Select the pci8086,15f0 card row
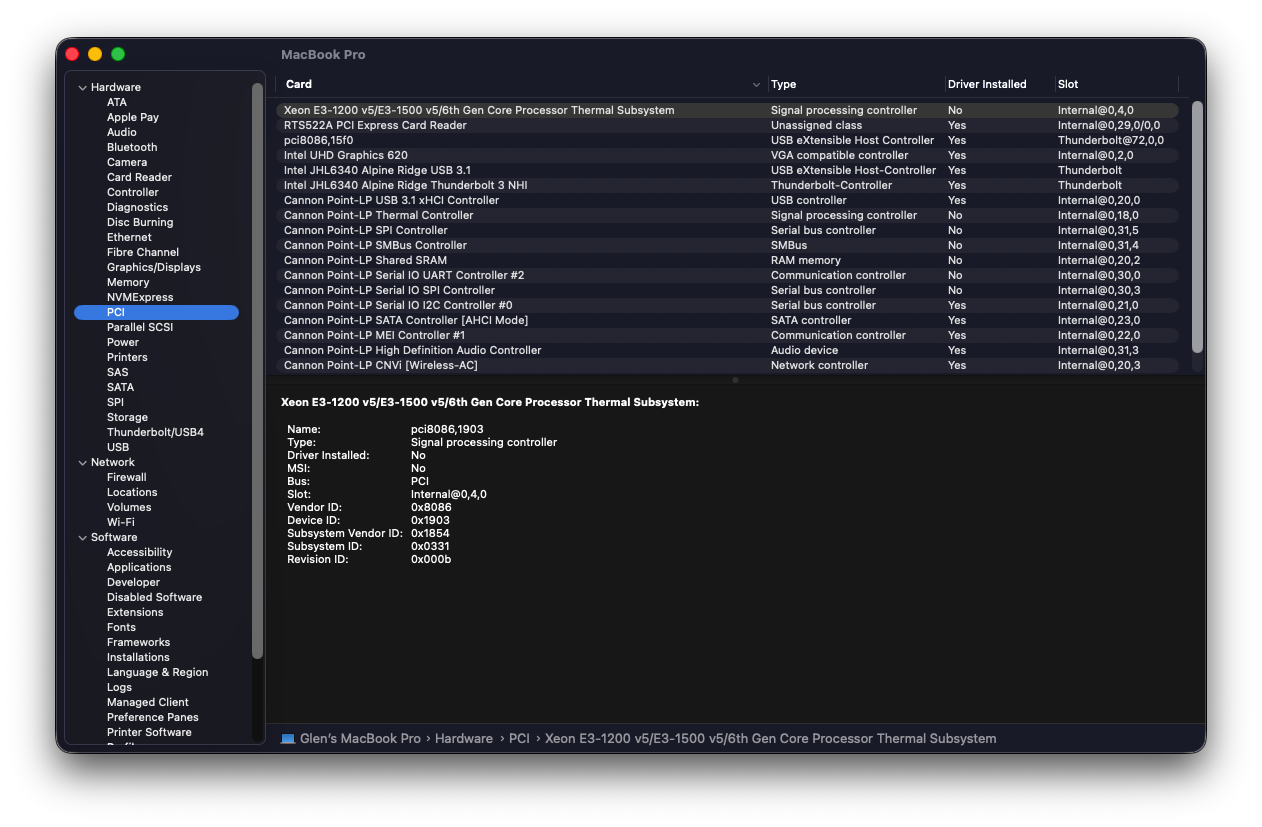This screenshot has width=1262, height=827. (727, 140)
